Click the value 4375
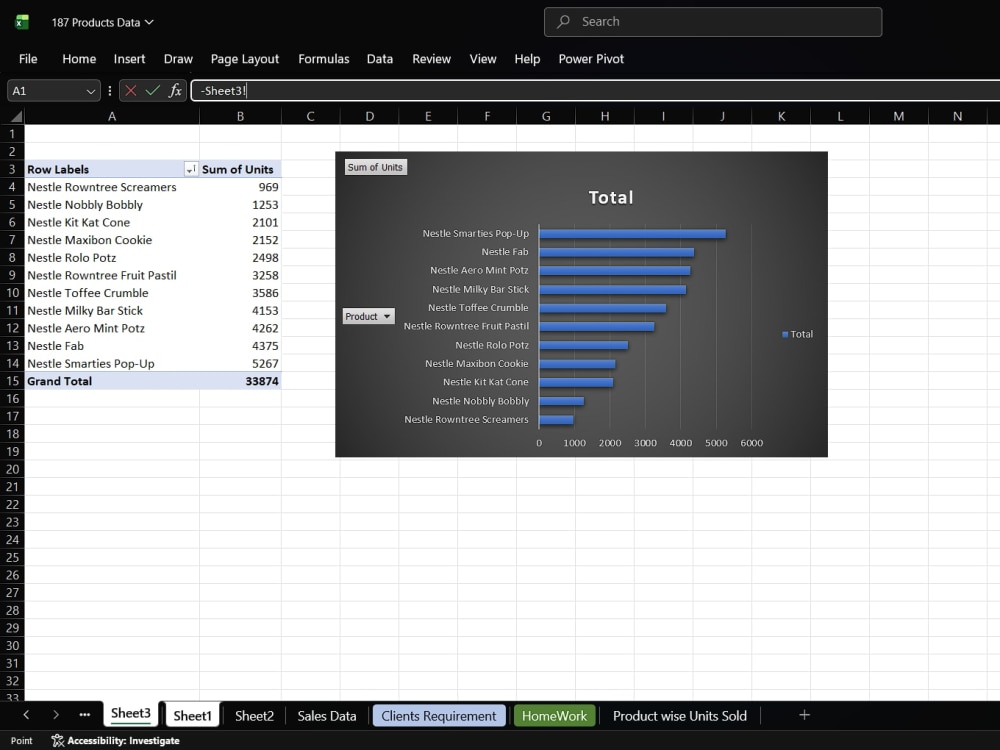 tap(265, 346)
